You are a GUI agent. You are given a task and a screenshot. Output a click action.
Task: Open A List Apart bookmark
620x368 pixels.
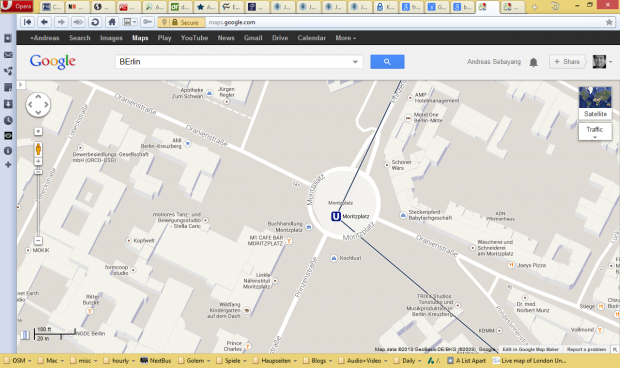466,360
